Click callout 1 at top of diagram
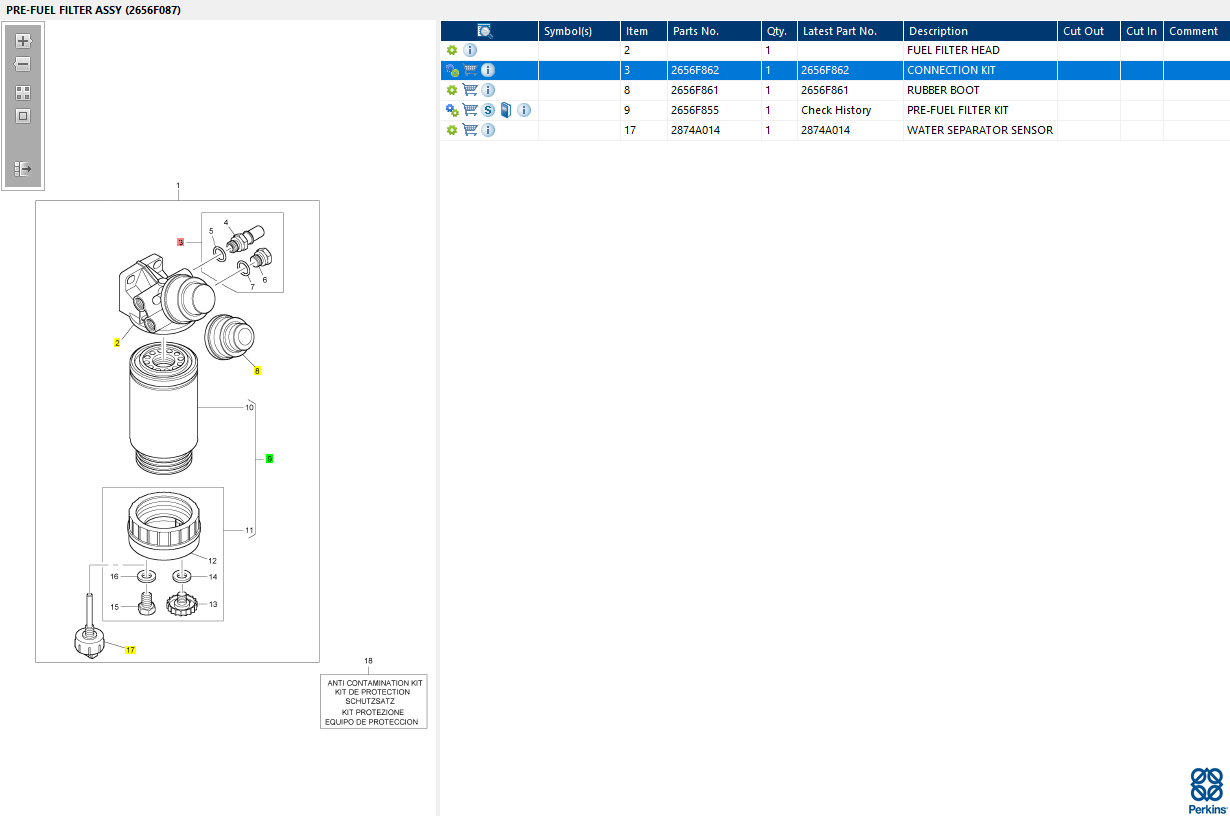Screen dimensions: 1230x816 click(x=178, y=186)
